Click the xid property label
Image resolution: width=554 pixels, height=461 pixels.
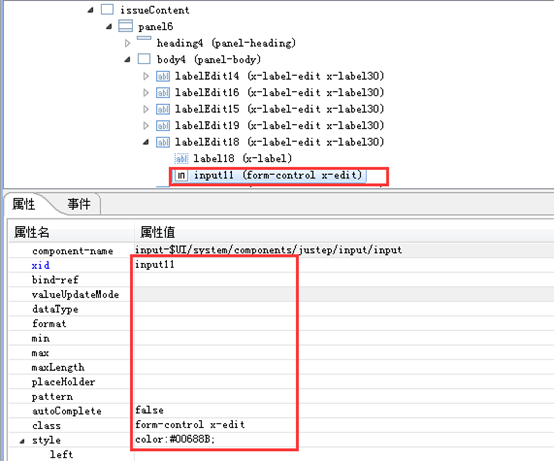tap(41, 265)
